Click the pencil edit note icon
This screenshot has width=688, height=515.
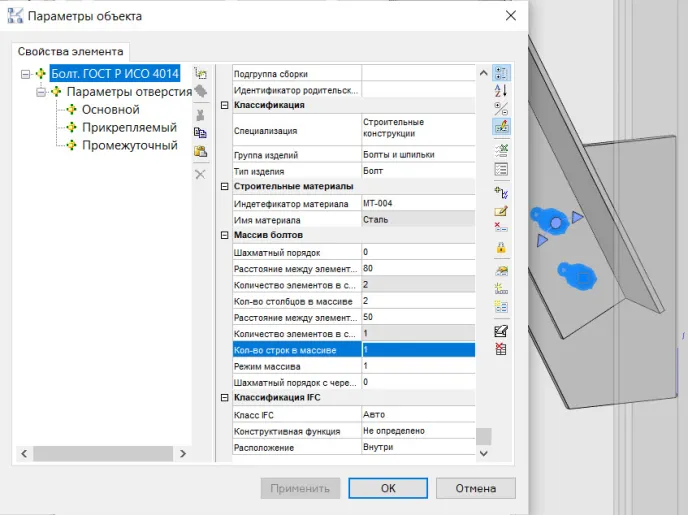tap(502, 211)
